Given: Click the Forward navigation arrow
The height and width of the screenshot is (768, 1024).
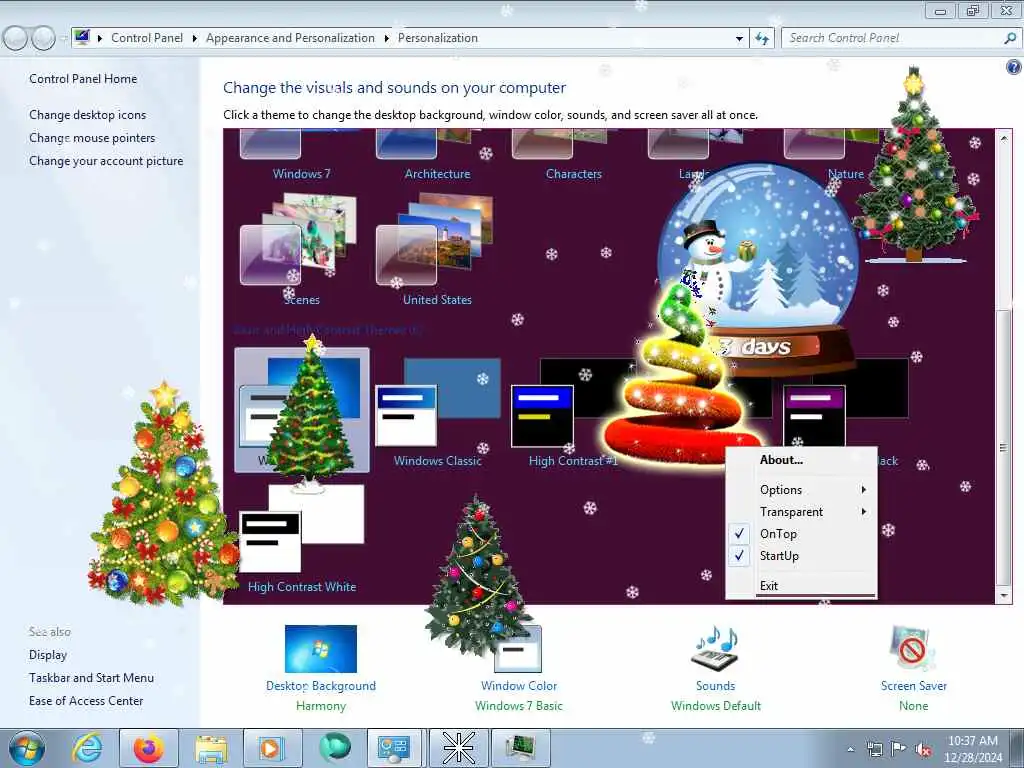Looking at the screenshot, I should [44, 39].
